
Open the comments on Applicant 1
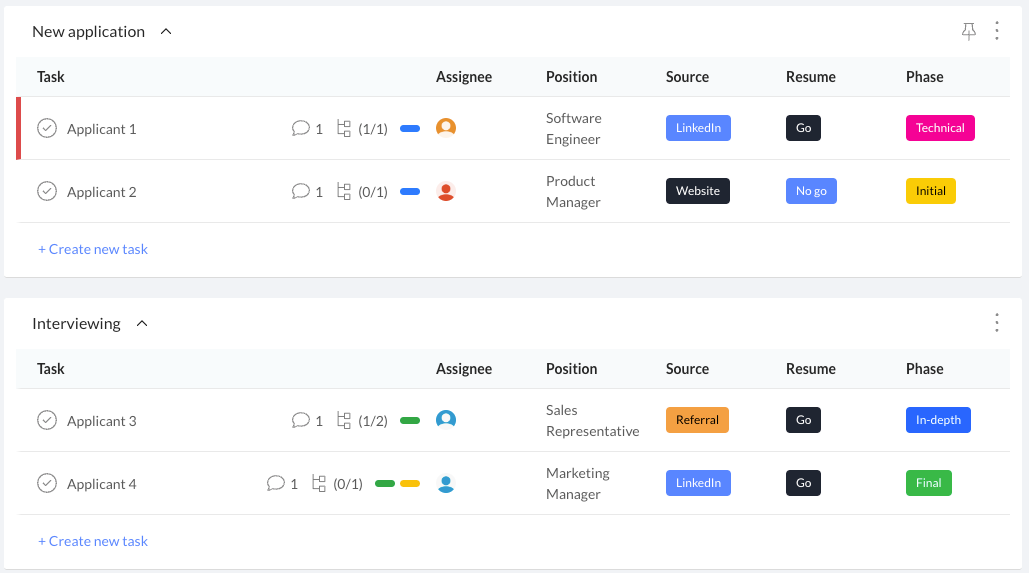point(301,129)
